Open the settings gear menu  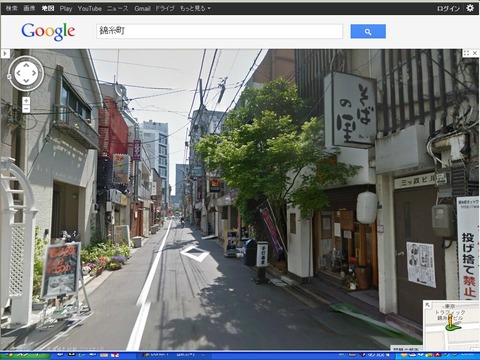[x=470, y=8]
